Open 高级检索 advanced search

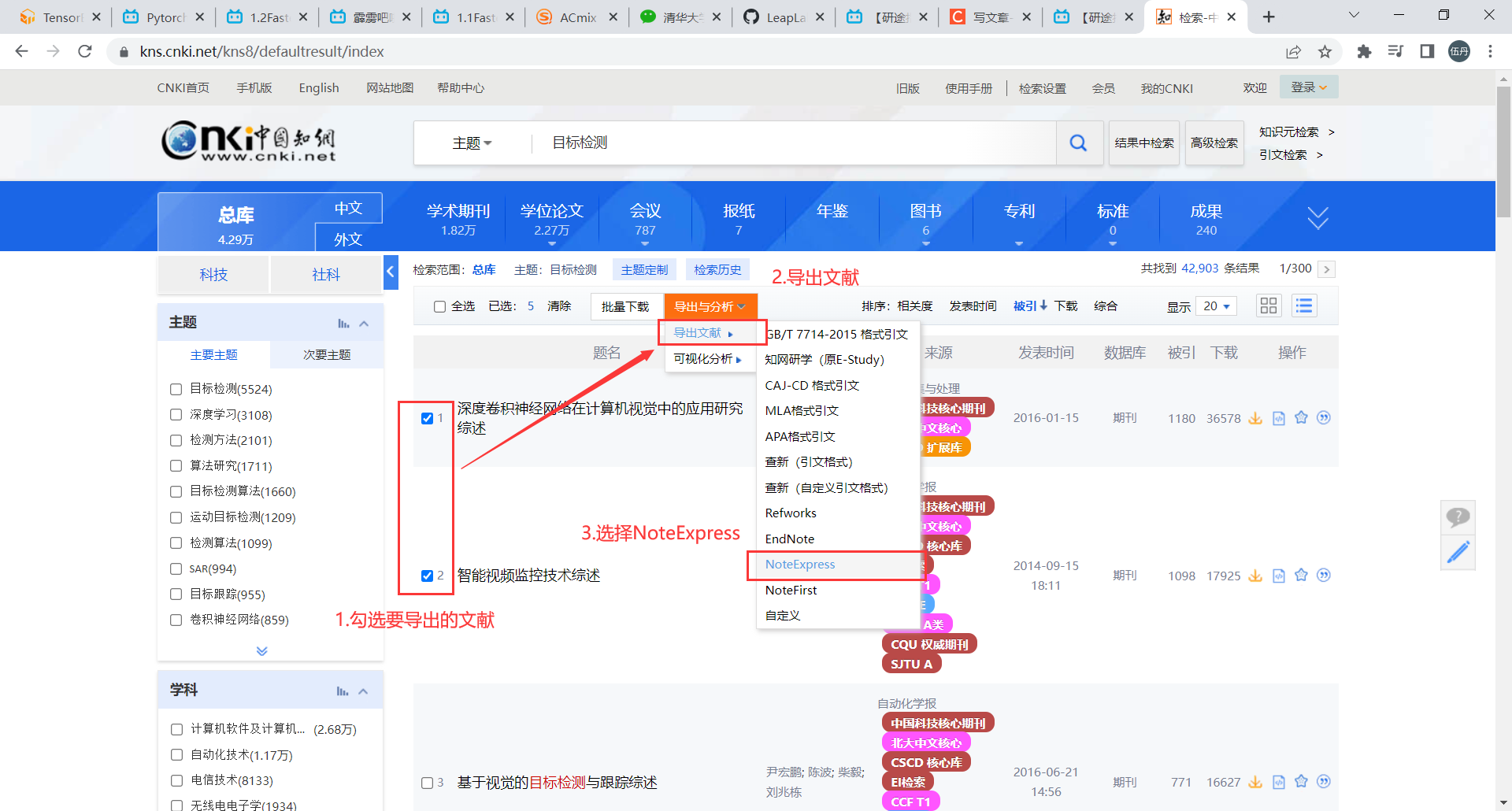(x=1214, y=143)
